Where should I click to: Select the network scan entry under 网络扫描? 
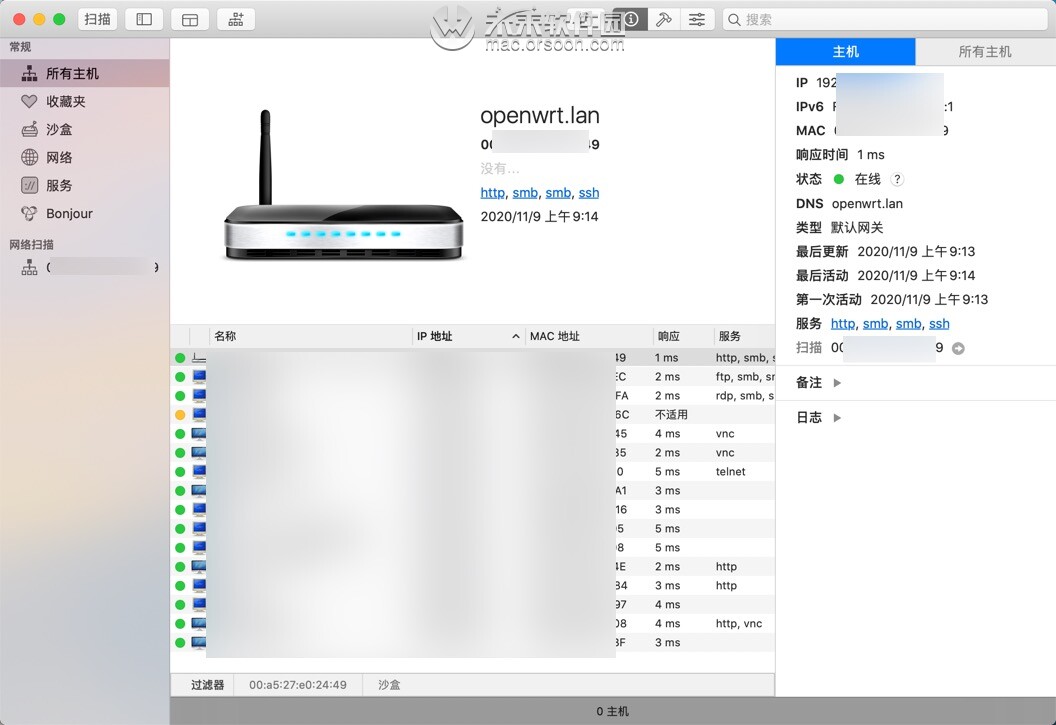(85, 267)
